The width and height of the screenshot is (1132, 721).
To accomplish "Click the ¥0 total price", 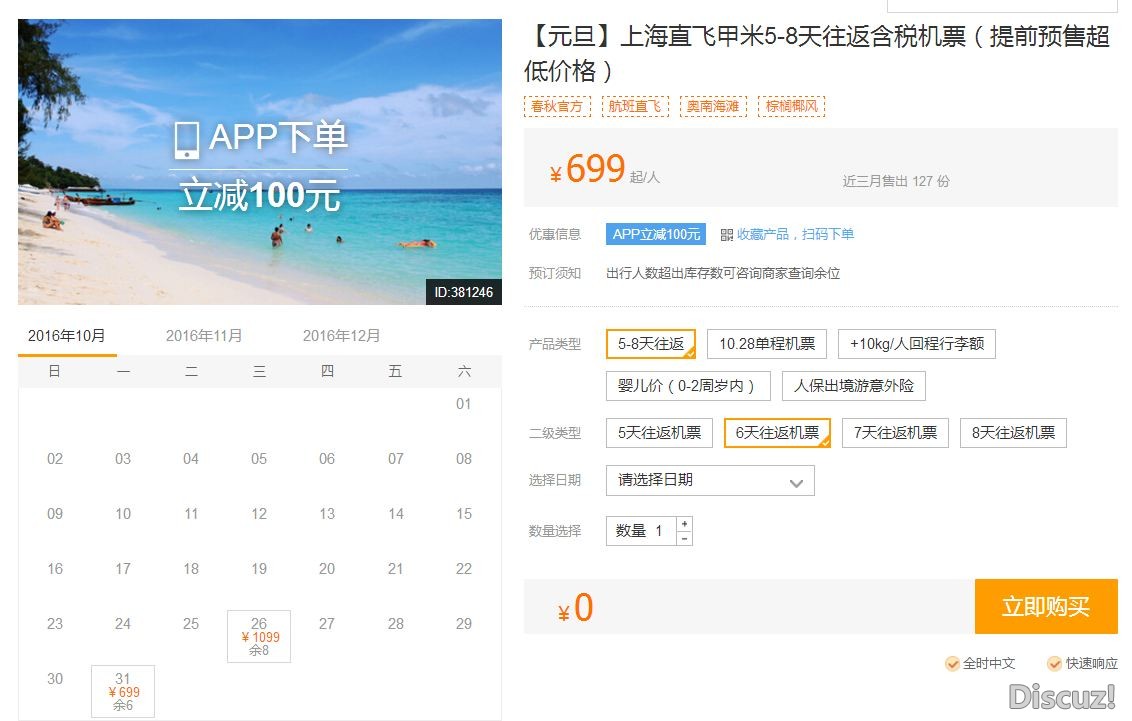I will point(575,608).
